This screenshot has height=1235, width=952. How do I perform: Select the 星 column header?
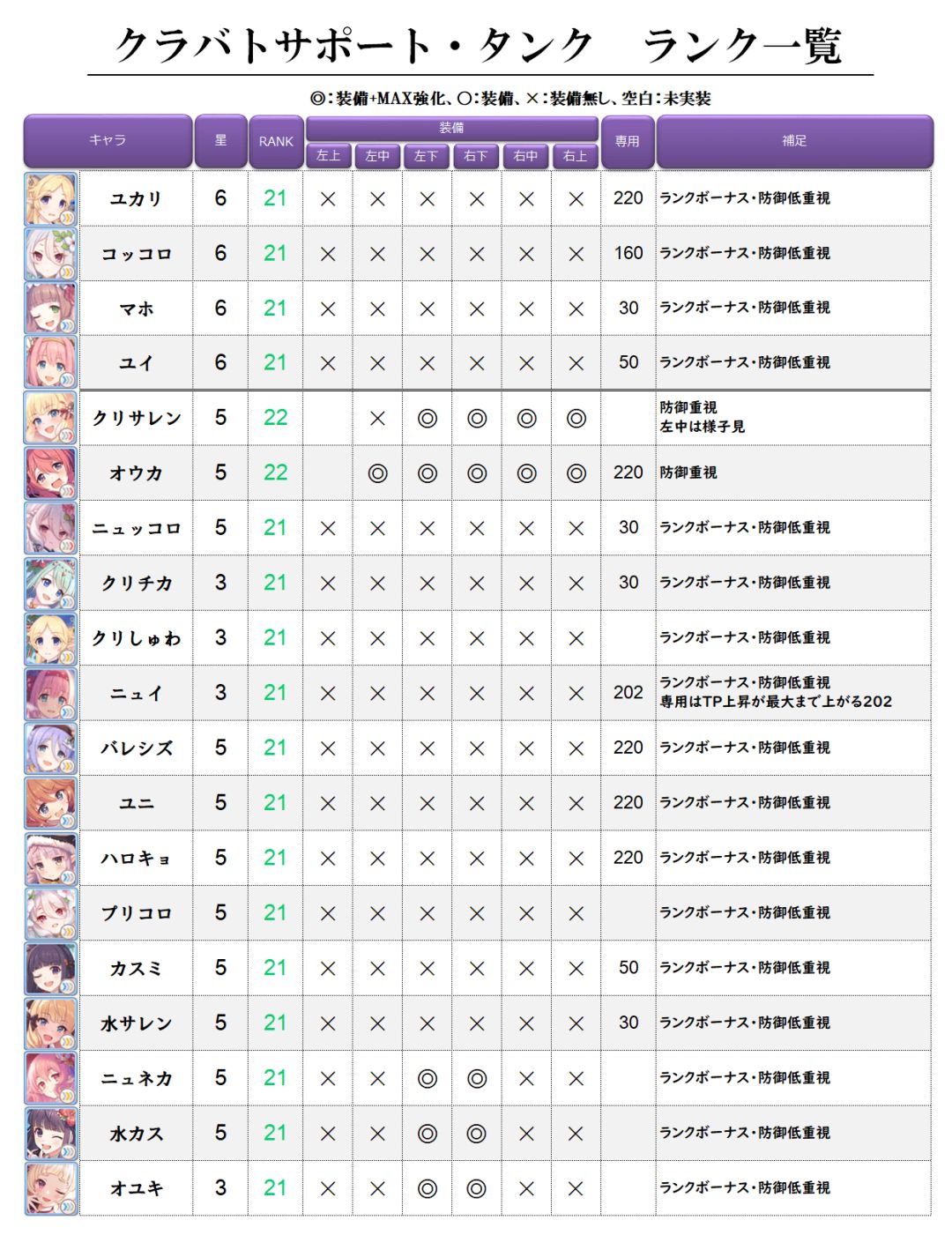tap(220, 140)
